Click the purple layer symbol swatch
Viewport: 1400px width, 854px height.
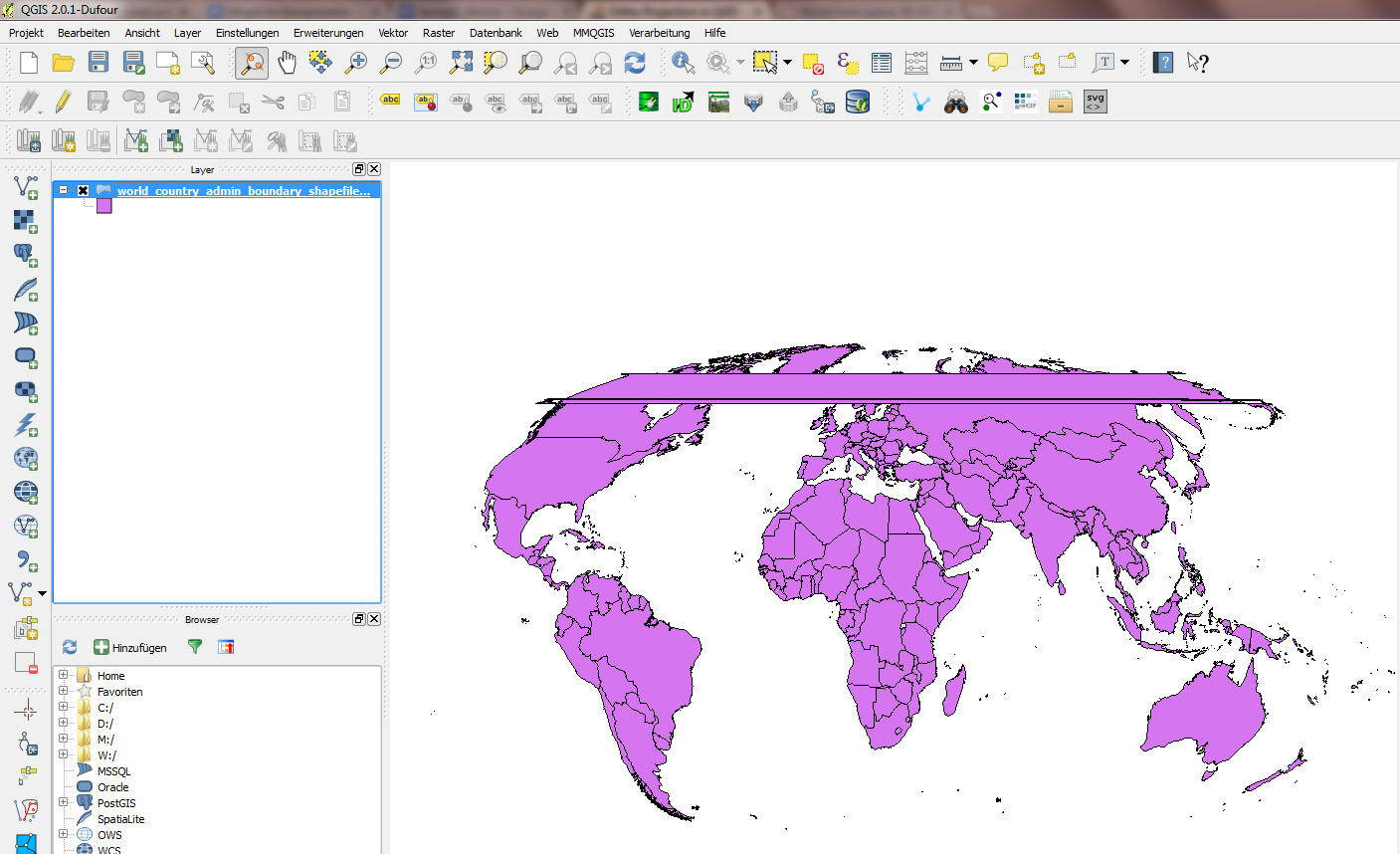(x=104, y=206)
